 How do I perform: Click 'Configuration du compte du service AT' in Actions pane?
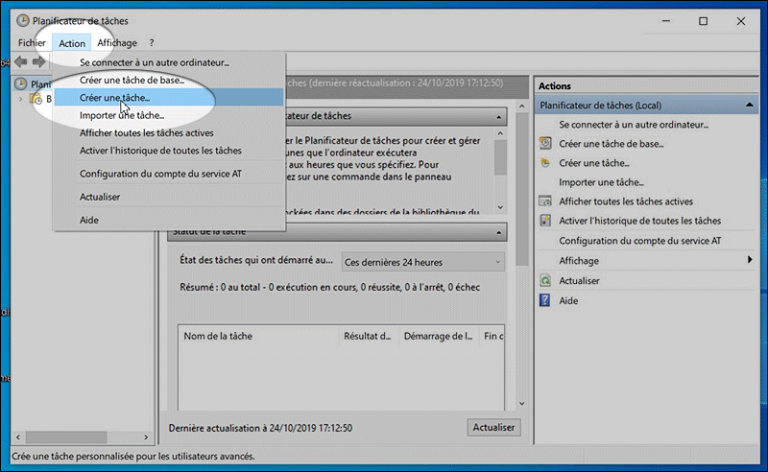[x=640, y=241]
